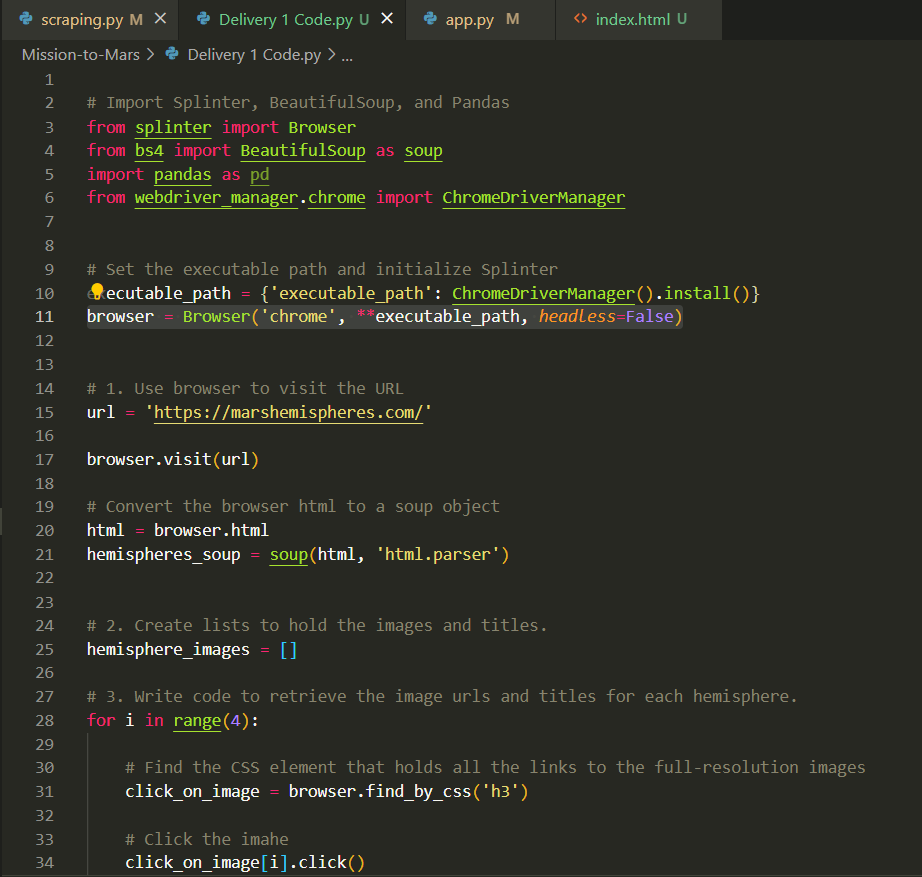
Task: Click 'click_on_image[i].click()' on line 34
Action: [x=245, y=863]
